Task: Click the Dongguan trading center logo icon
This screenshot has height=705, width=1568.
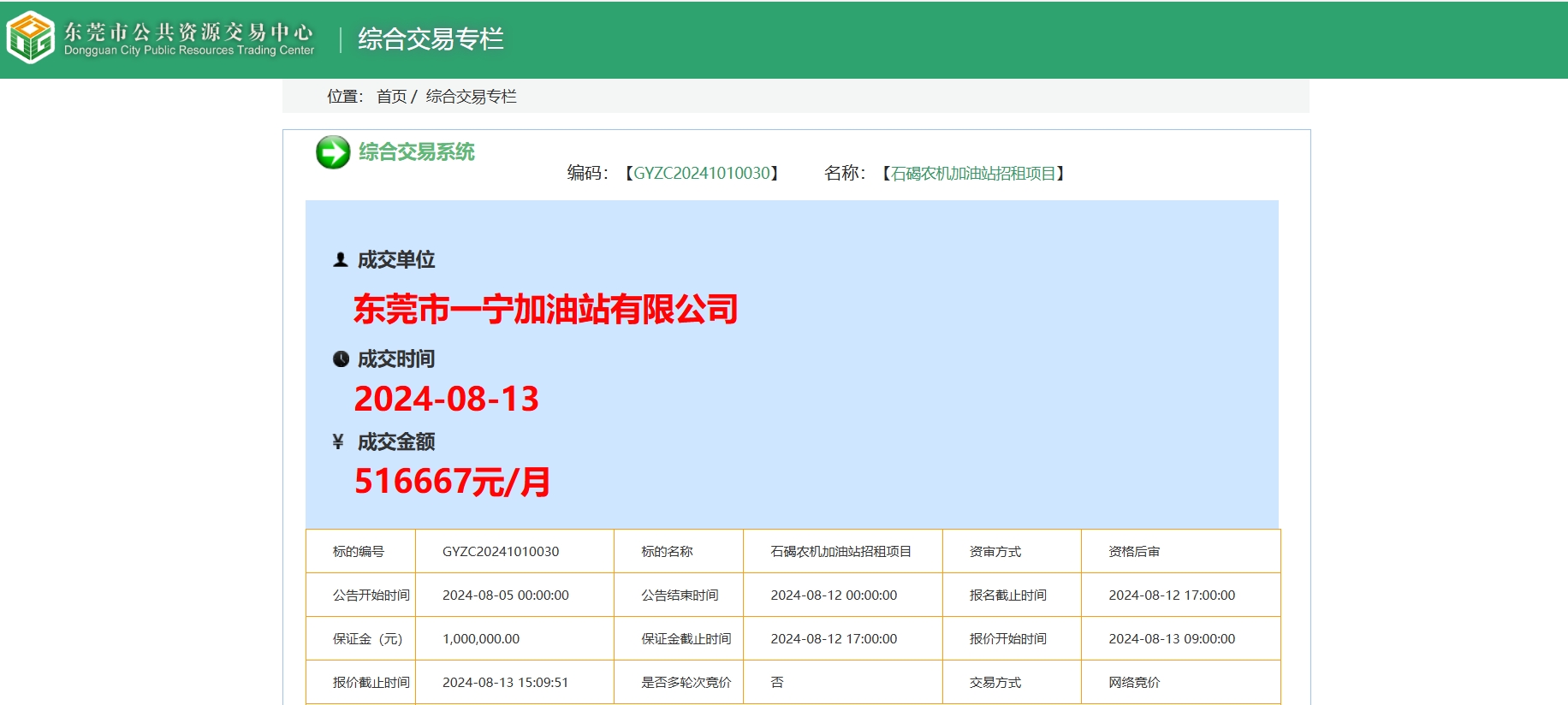Action: coord(31,38)
